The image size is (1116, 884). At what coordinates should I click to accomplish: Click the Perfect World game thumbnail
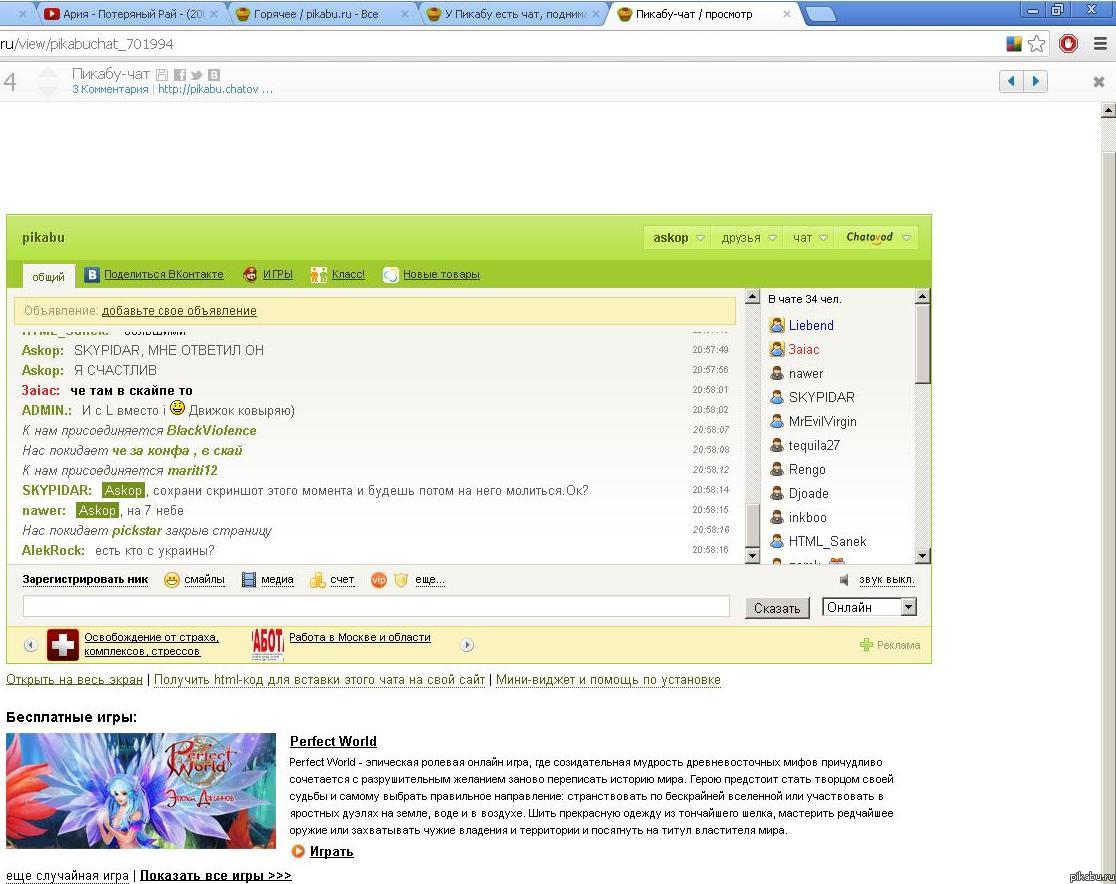click(141, 791)
